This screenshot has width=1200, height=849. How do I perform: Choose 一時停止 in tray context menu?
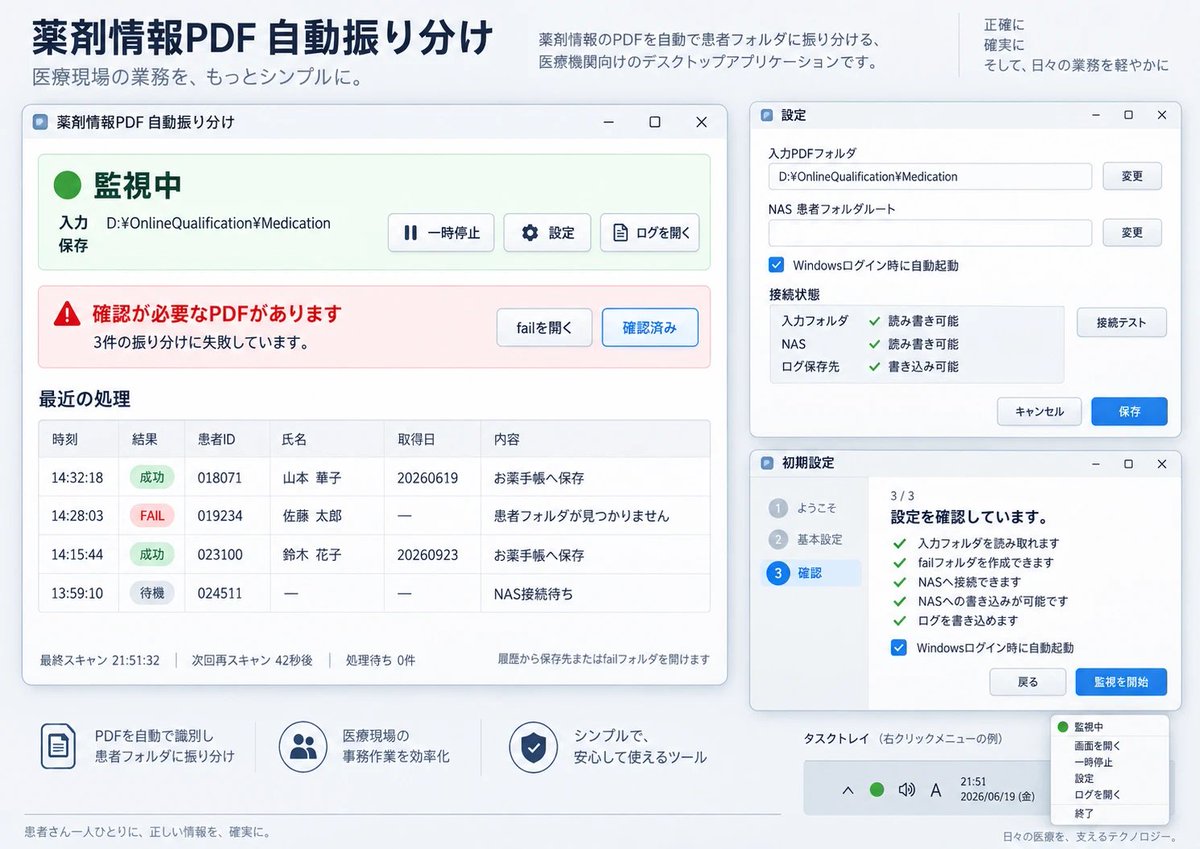click(x=1093, y=762)
